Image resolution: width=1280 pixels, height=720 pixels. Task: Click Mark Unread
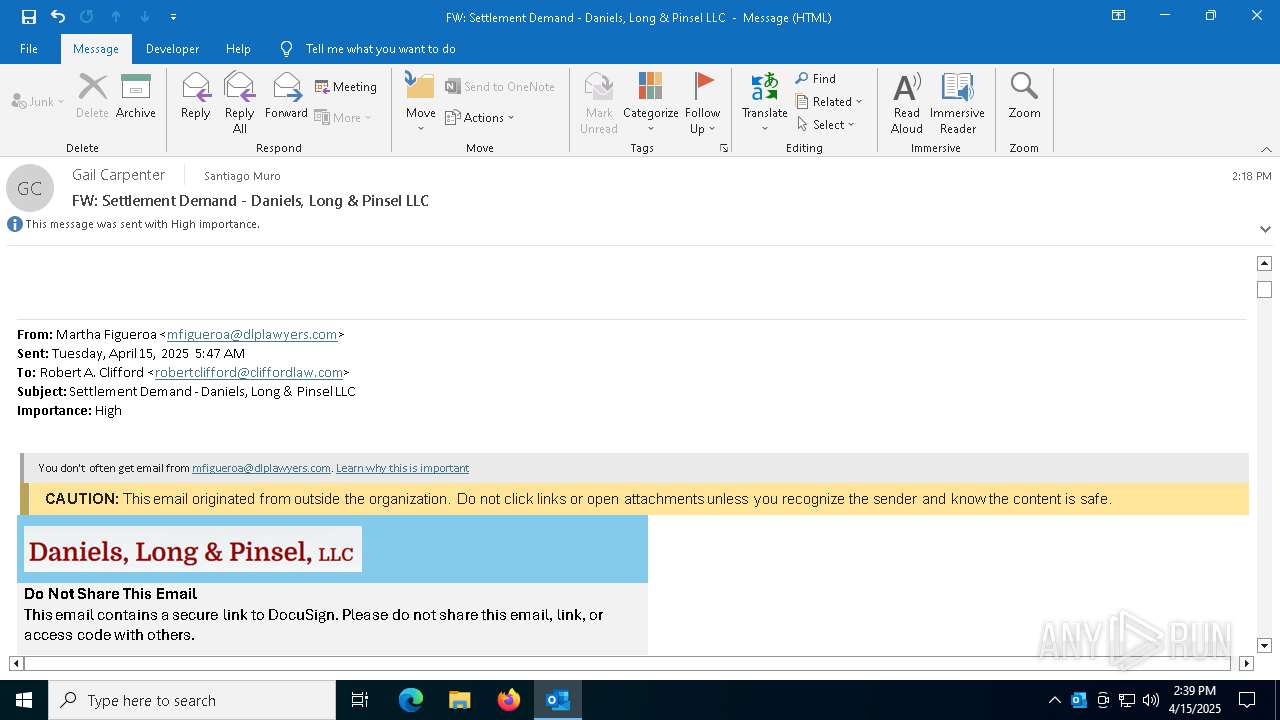[x=599, y=102]
